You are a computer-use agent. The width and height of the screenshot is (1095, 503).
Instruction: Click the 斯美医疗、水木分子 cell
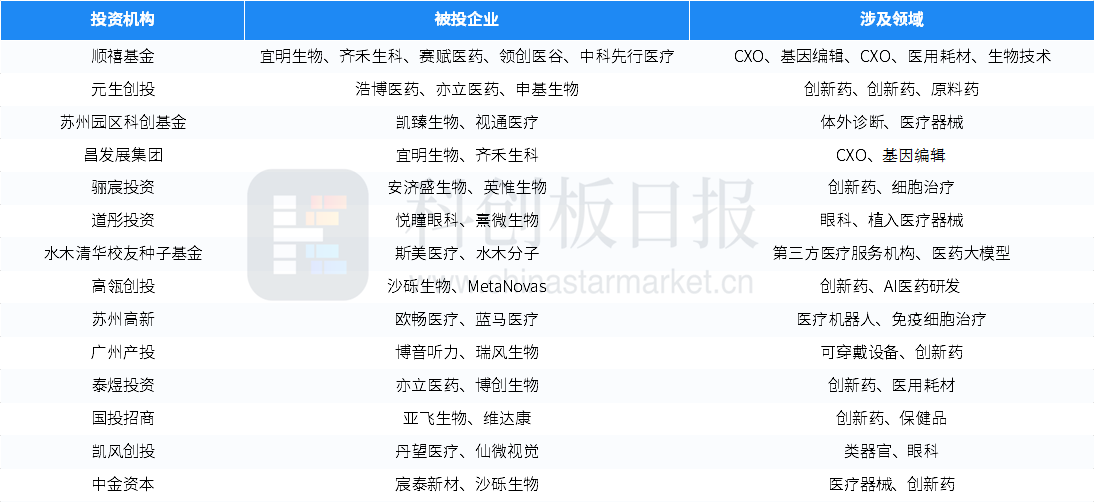(466, 254)
